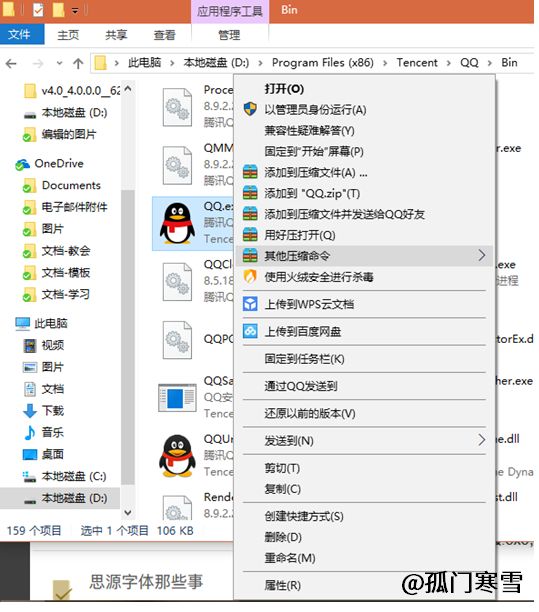The width and height of the screenshot is (539, 612).
Task: Click the properties checkmark icon in title bar
Action: (x=38, y=10)
